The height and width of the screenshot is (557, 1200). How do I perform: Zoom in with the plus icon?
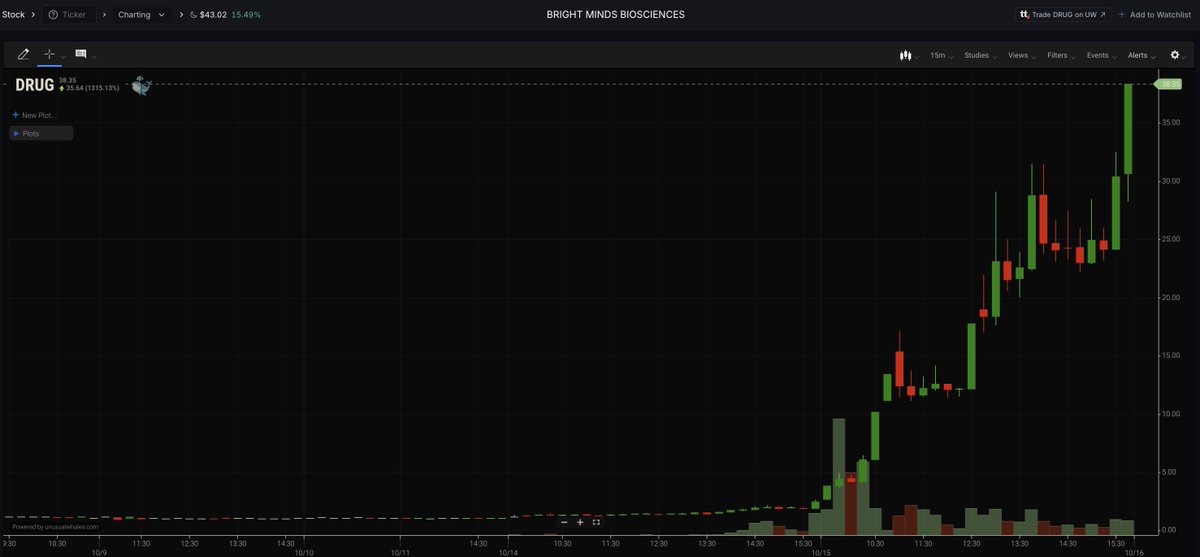coord(580,522)
